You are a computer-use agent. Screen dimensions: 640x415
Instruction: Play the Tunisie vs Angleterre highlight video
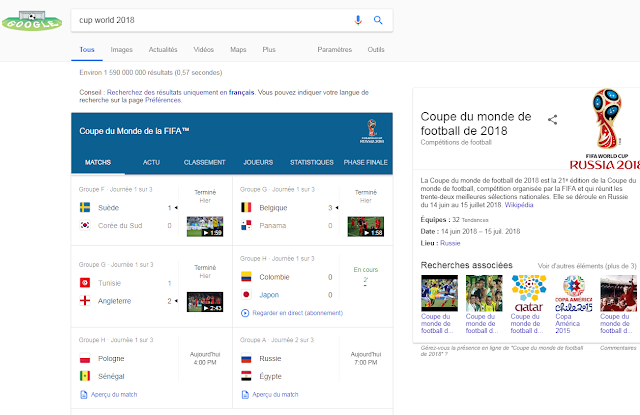tap(205, 302)
